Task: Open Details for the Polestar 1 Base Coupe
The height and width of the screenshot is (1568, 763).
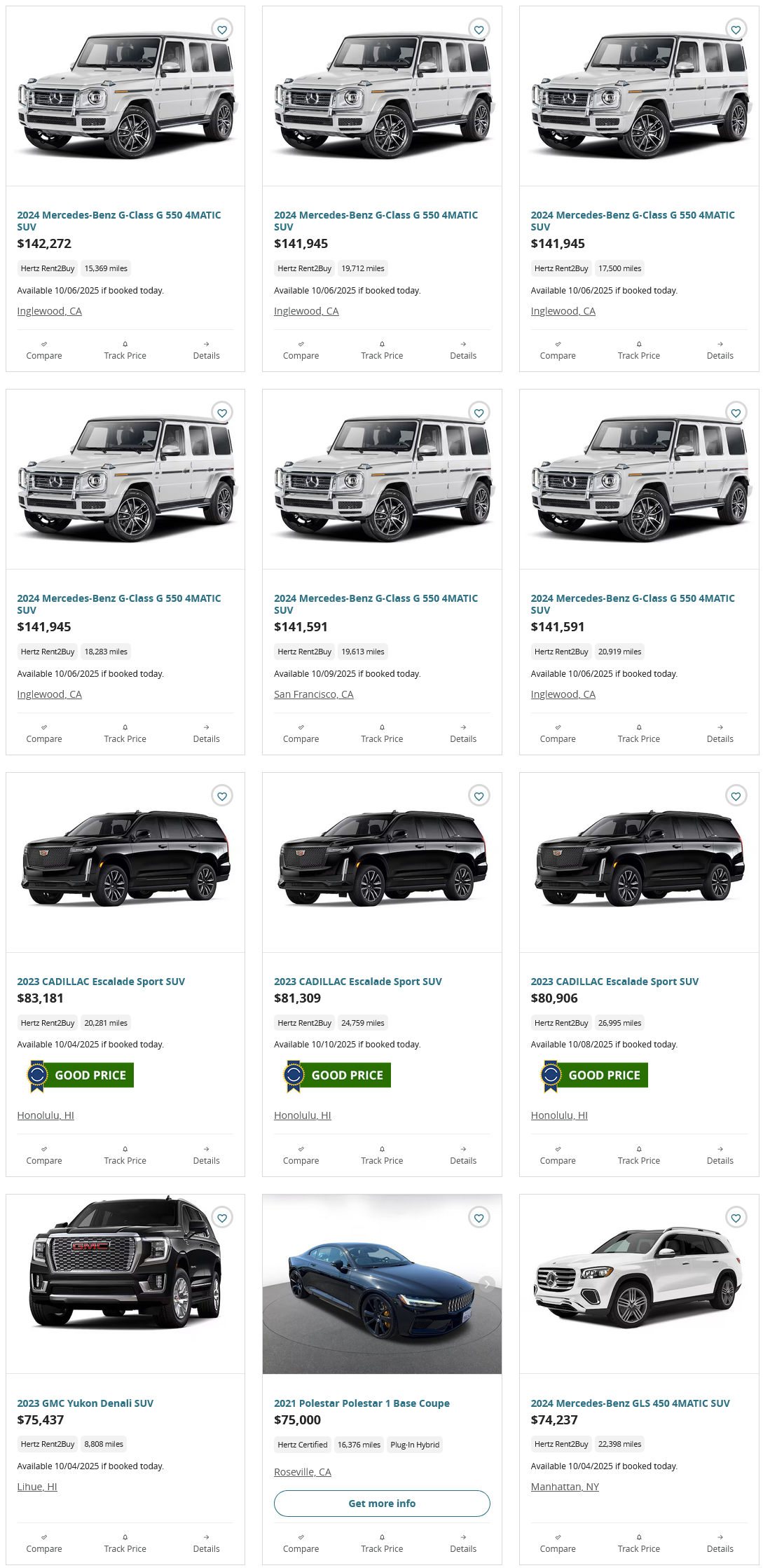Action: click(462, 1543)
